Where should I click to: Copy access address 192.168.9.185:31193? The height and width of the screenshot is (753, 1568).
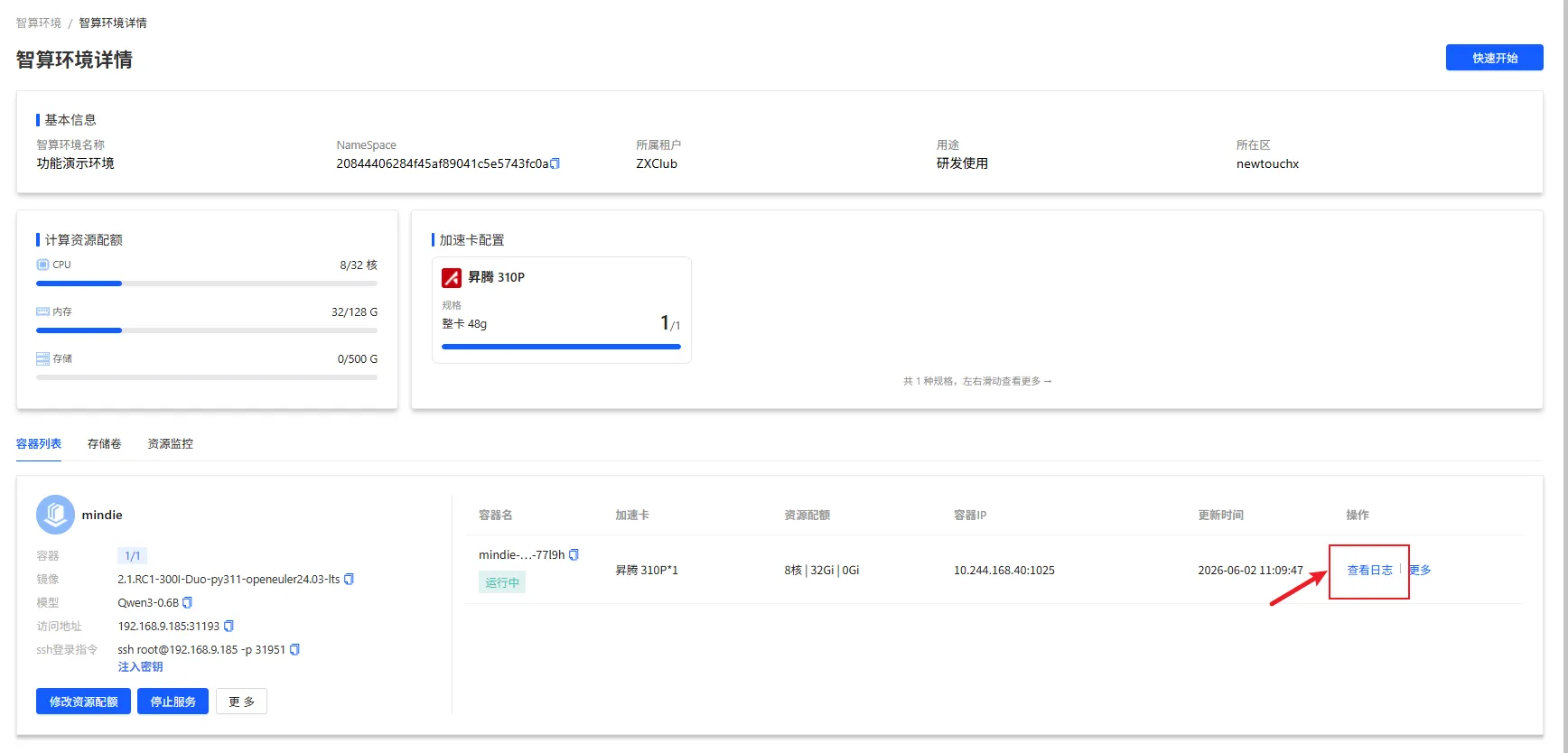(x=229, y=626)
